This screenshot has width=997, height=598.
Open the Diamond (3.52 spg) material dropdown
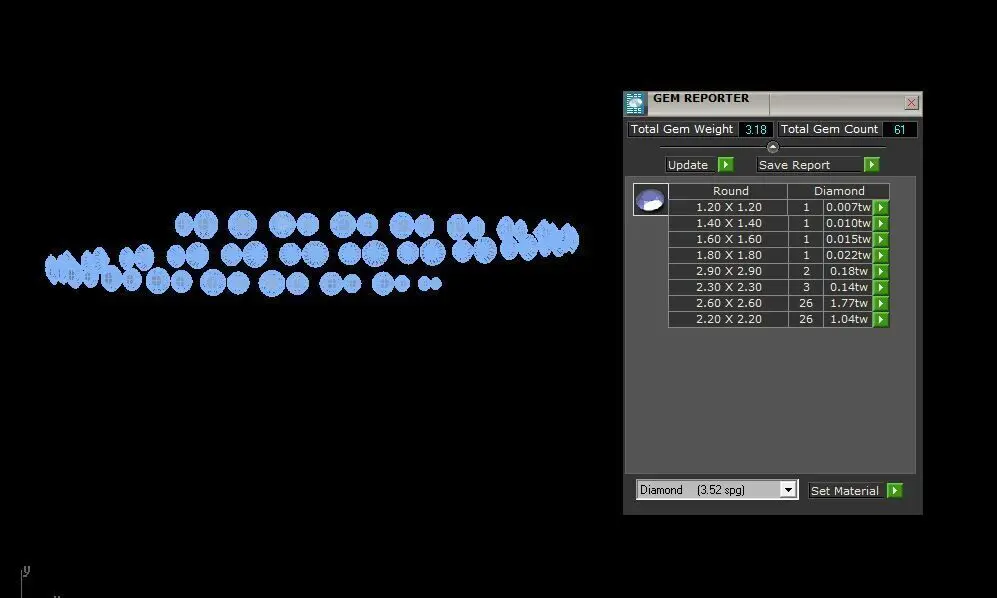pyautogui.click(x=717, y=490)
